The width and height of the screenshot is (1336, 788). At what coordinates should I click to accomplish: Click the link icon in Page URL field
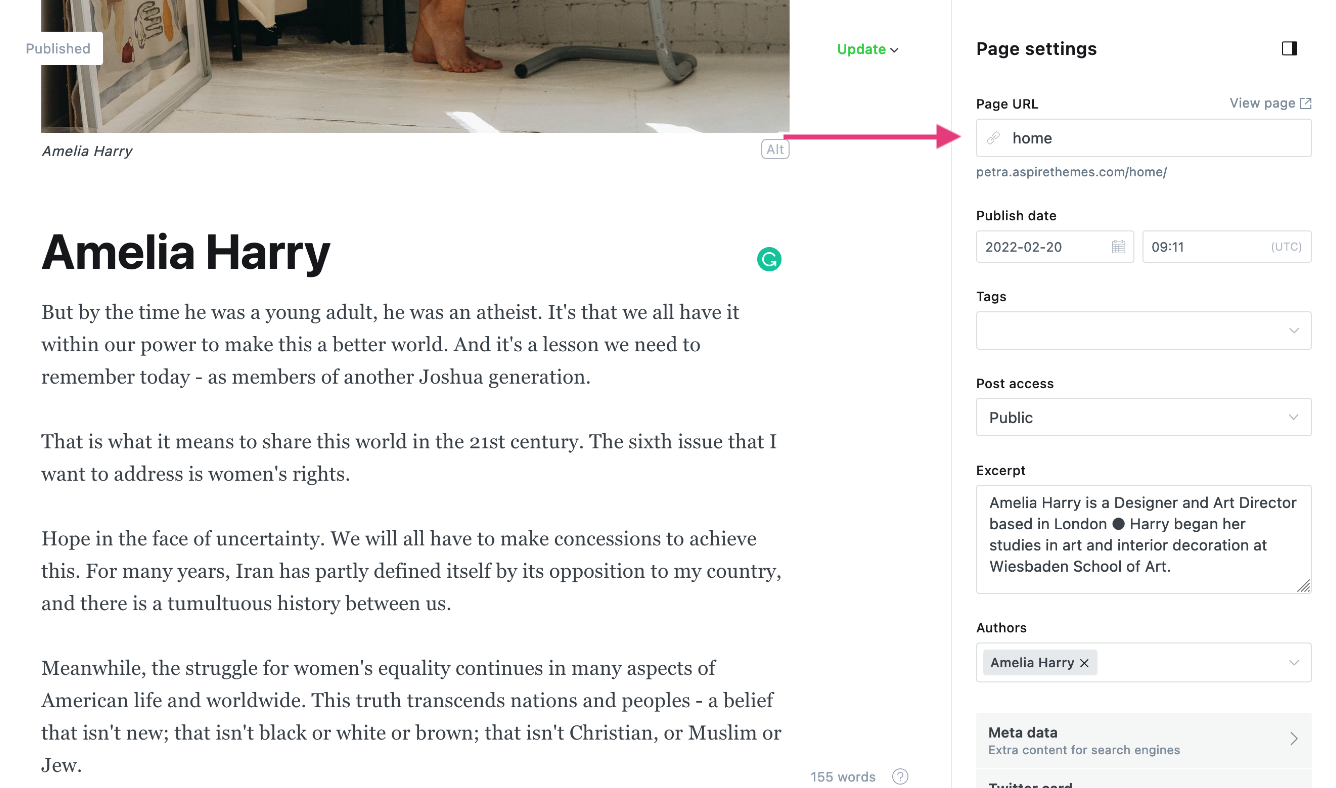993,138
